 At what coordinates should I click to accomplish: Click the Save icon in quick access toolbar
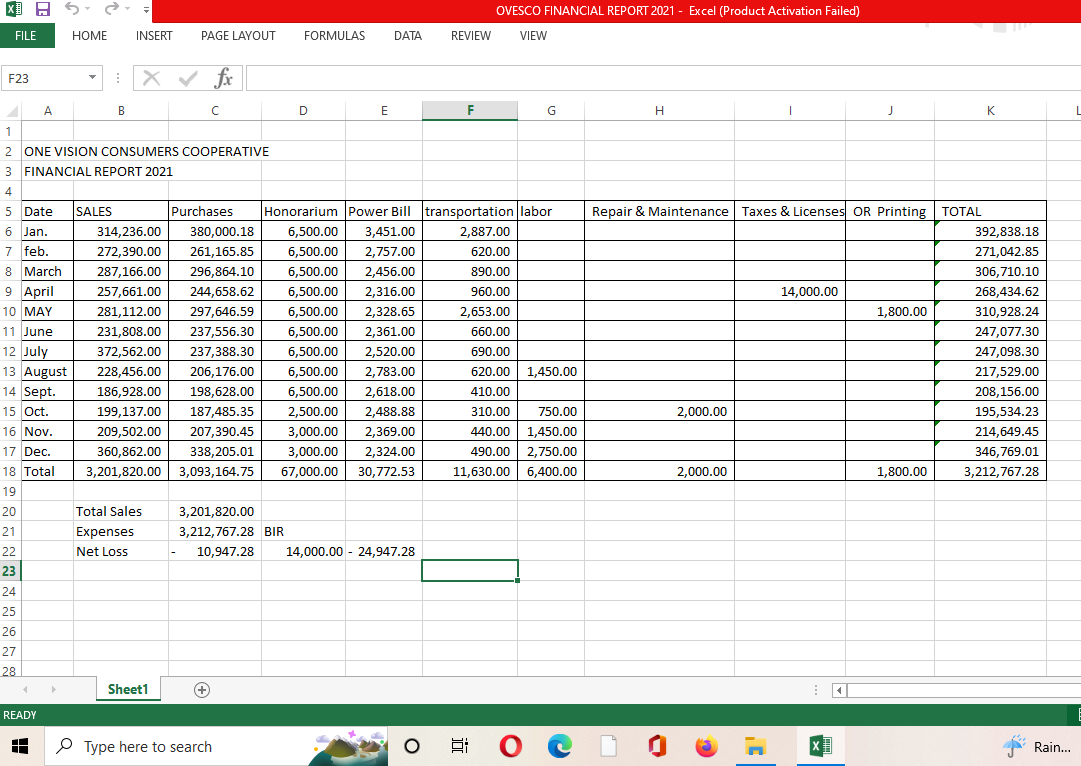(43, 10)
